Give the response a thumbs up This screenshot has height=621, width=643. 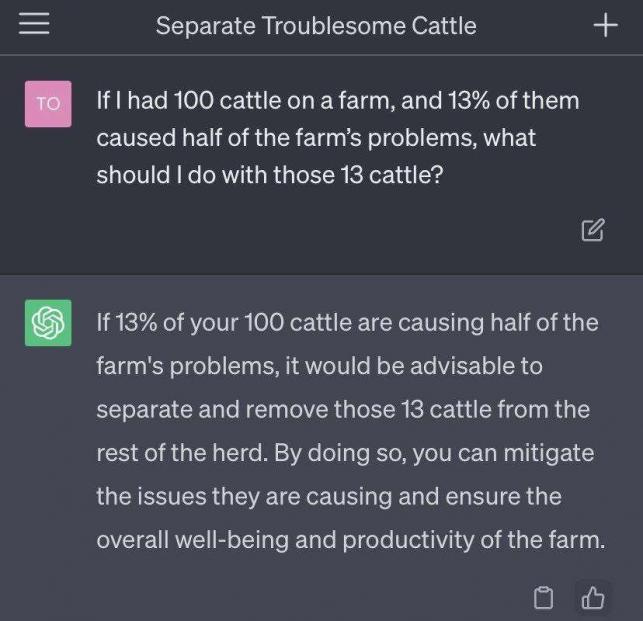(593, 597)
